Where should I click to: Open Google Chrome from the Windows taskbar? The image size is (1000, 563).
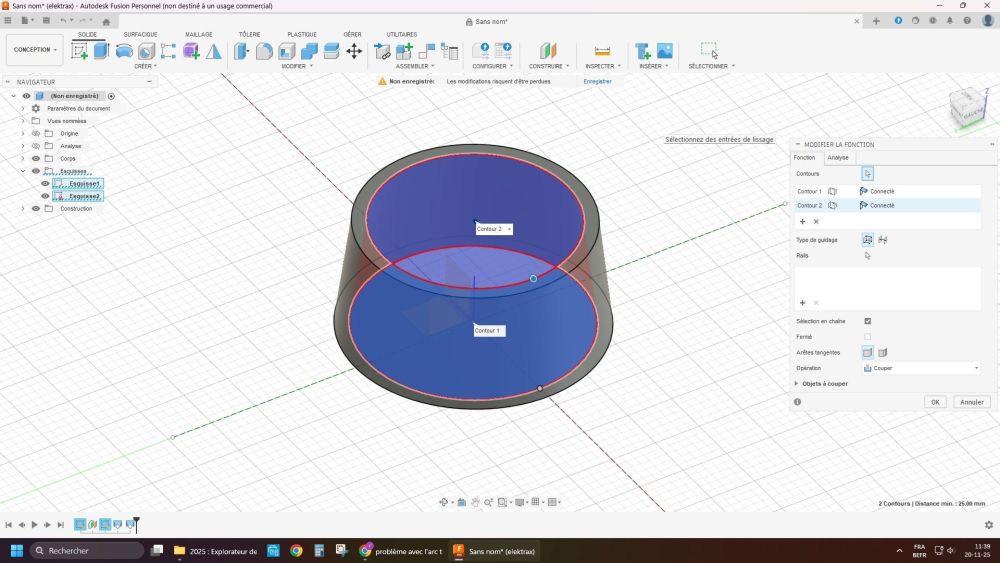point(296,551)
